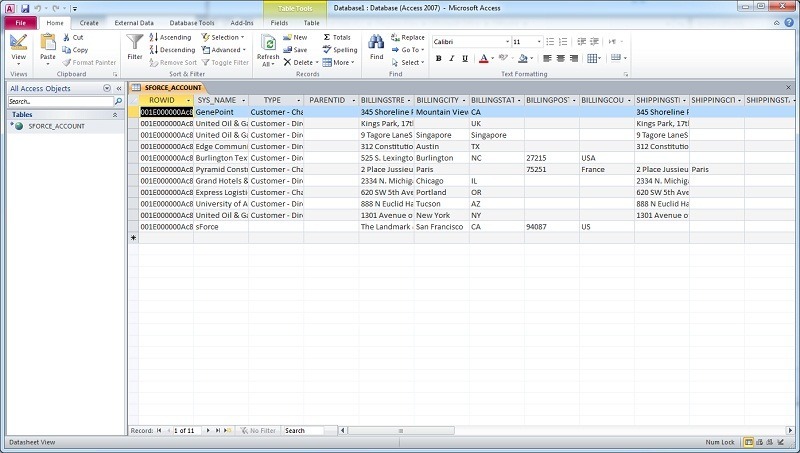Click the record navigator Search box

coord(303,430)
